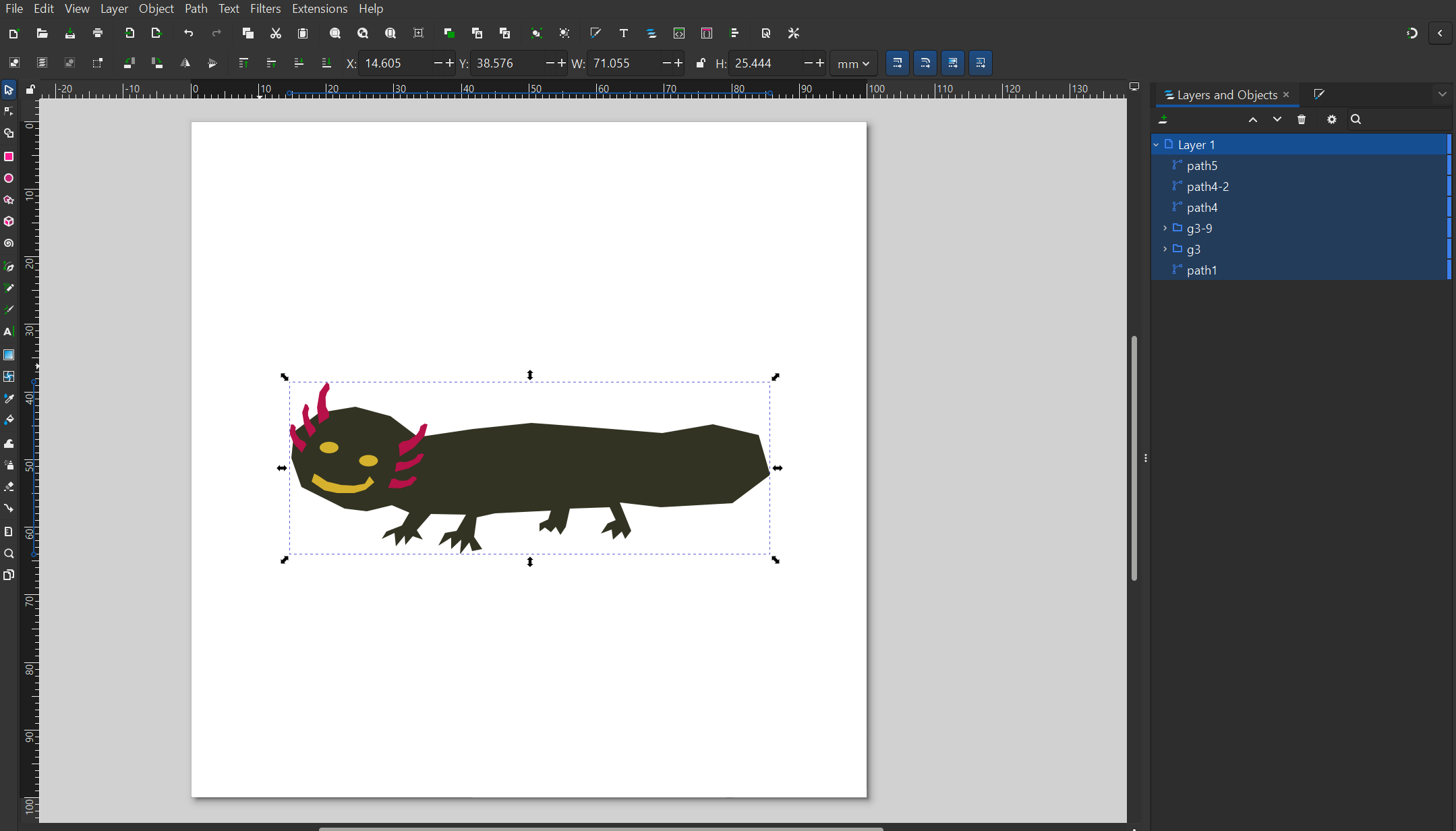Move layer down with arrow button
This screenshot has width=1456, height=831.
(1277, 119)
